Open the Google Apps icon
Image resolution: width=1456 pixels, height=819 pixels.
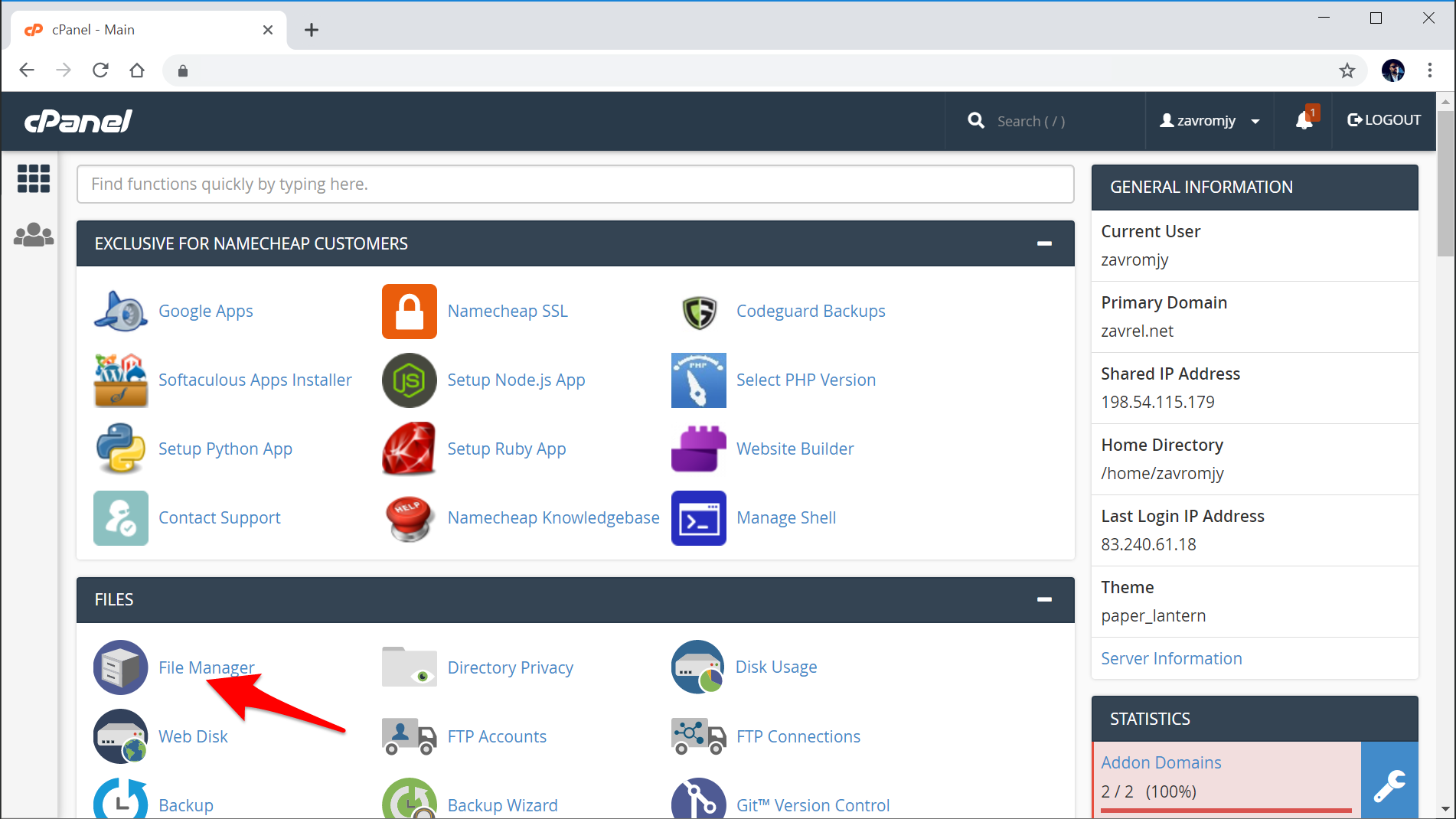[x=121, y=312]
